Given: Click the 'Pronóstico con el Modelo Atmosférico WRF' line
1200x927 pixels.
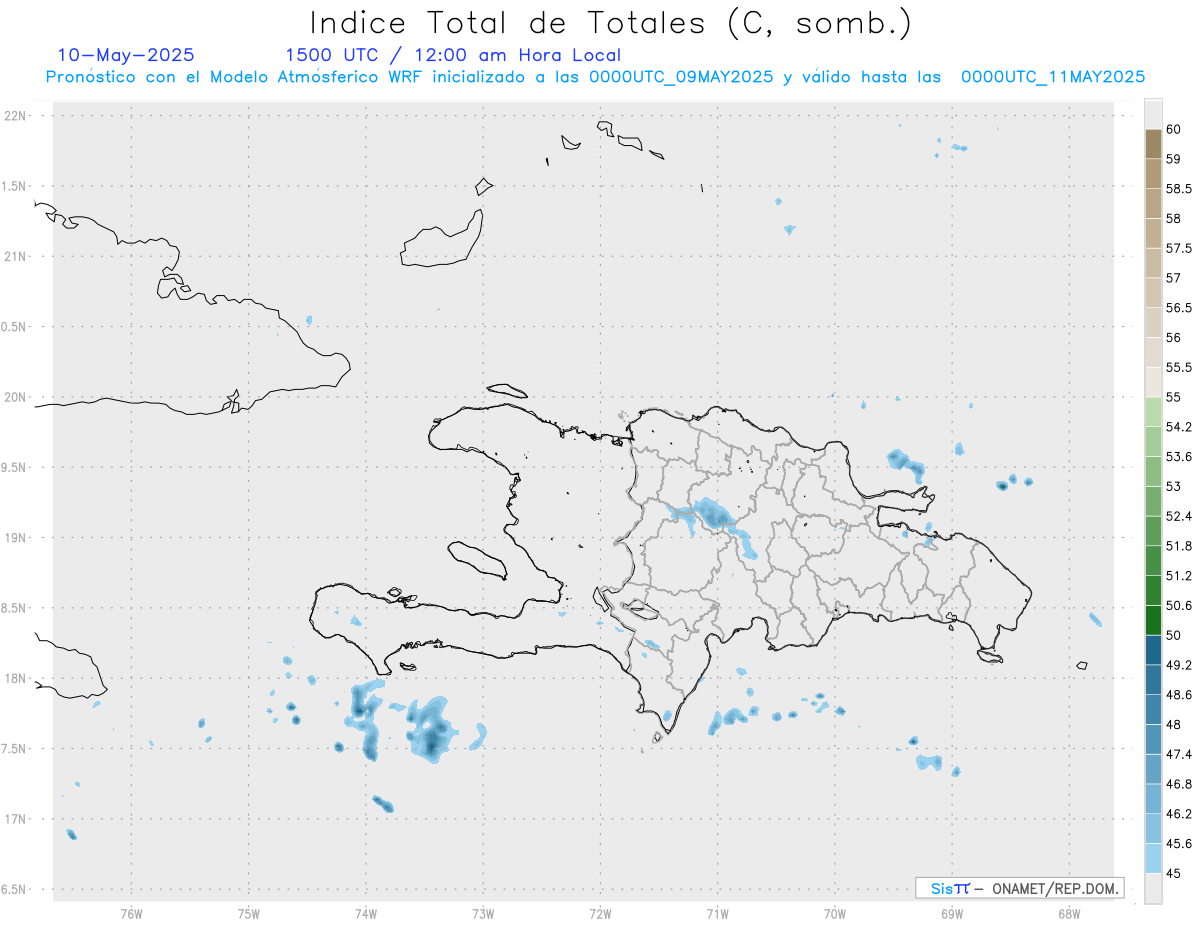Looking at the screenshot, I should [x=595, y=77].
